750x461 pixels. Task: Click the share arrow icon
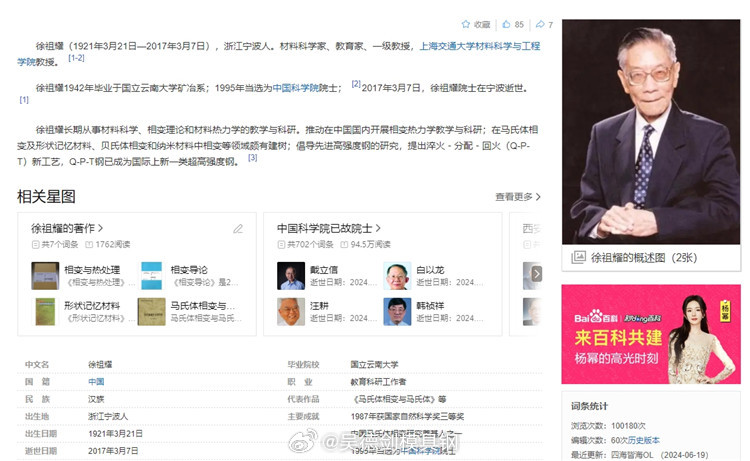click(x=540, y=24)
